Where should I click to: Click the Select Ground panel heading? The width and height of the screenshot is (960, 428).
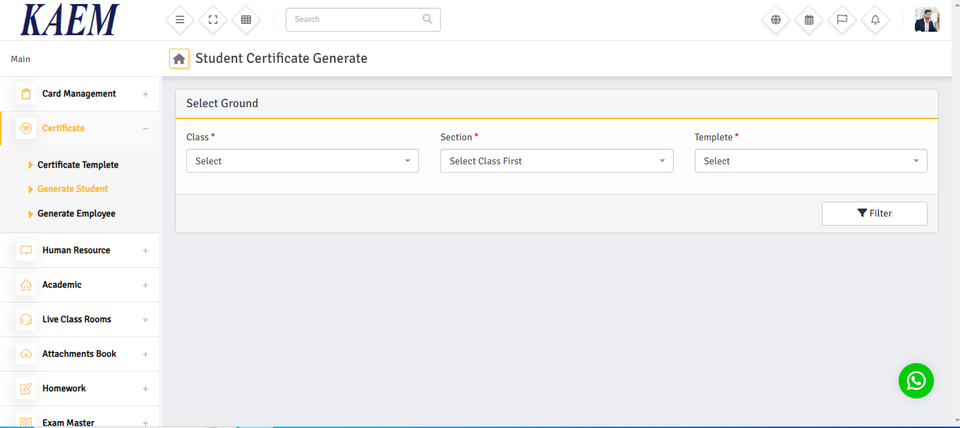coord(222,103)
